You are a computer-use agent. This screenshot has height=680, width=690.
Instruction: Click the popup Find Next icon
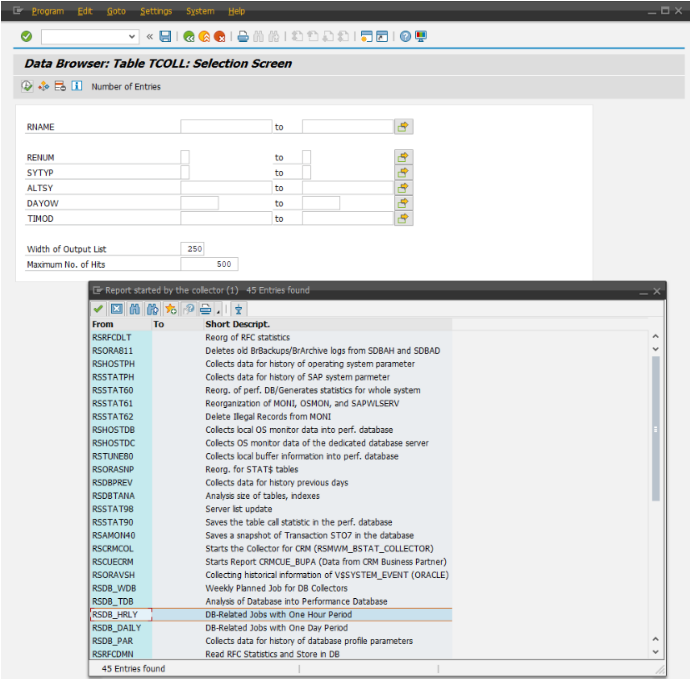point(153,309)
